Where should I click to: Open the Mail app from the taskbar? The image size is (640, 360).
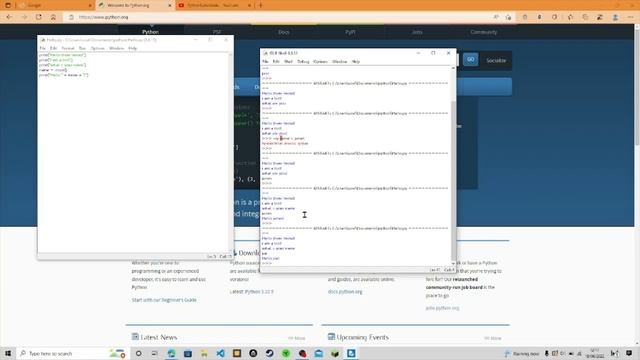(318, 353)
